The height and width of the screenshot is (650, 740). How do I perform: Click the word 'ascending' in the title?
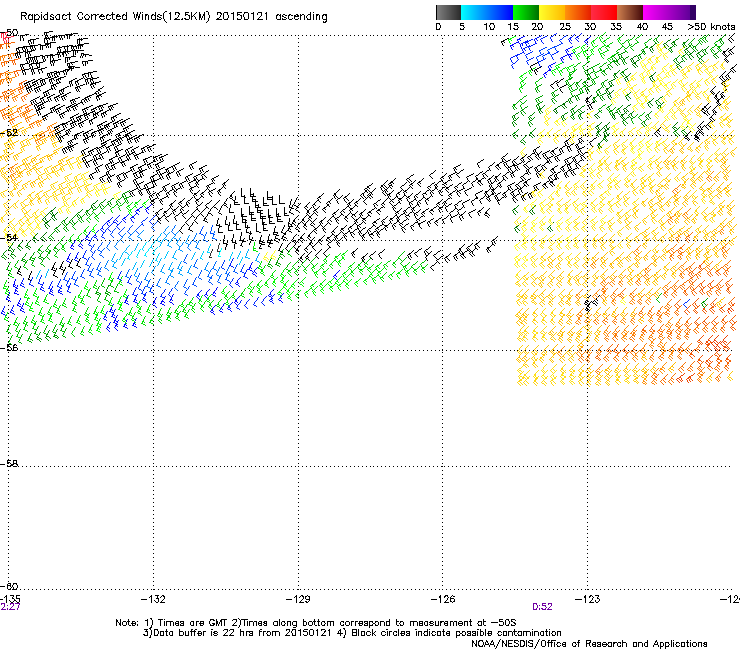[x=301, y=17]
